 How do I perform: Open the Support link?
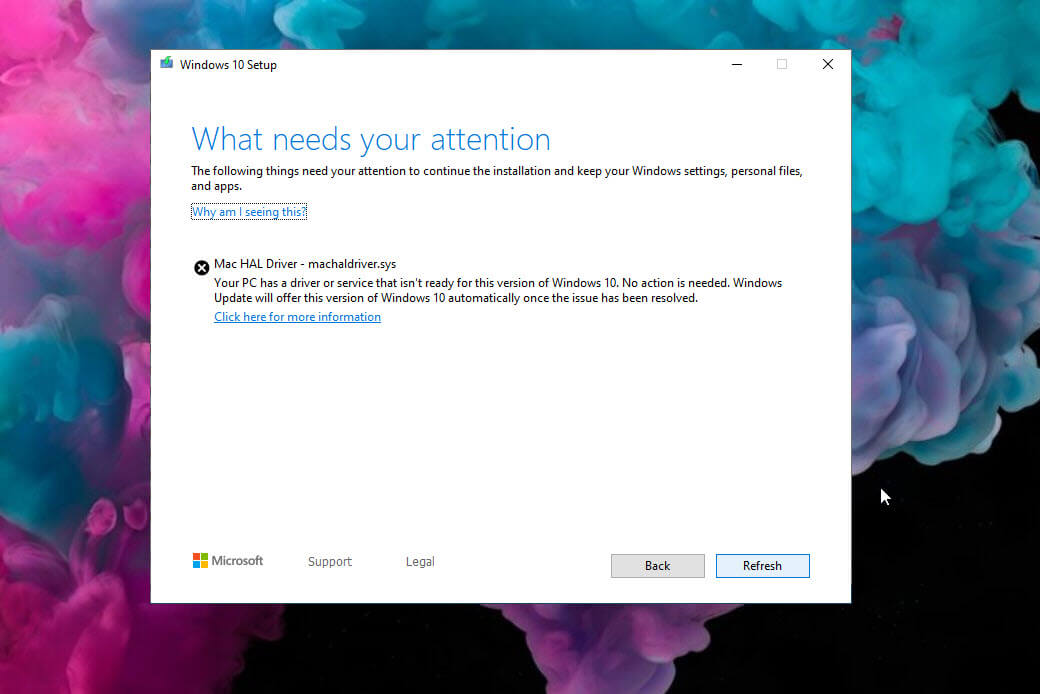(x=330, y=562)
